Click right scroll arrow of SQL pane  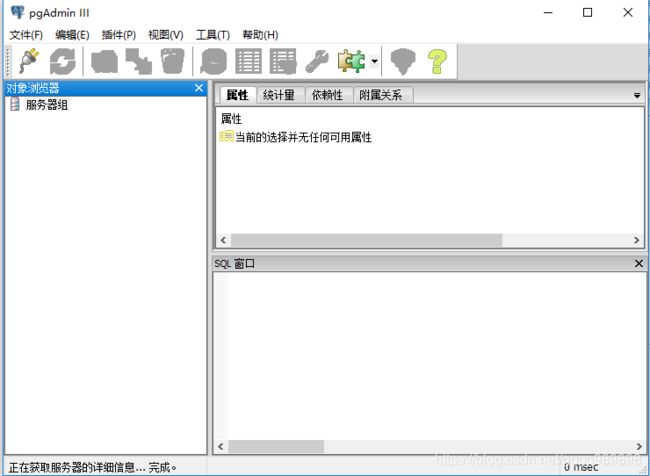pos(639,447)
